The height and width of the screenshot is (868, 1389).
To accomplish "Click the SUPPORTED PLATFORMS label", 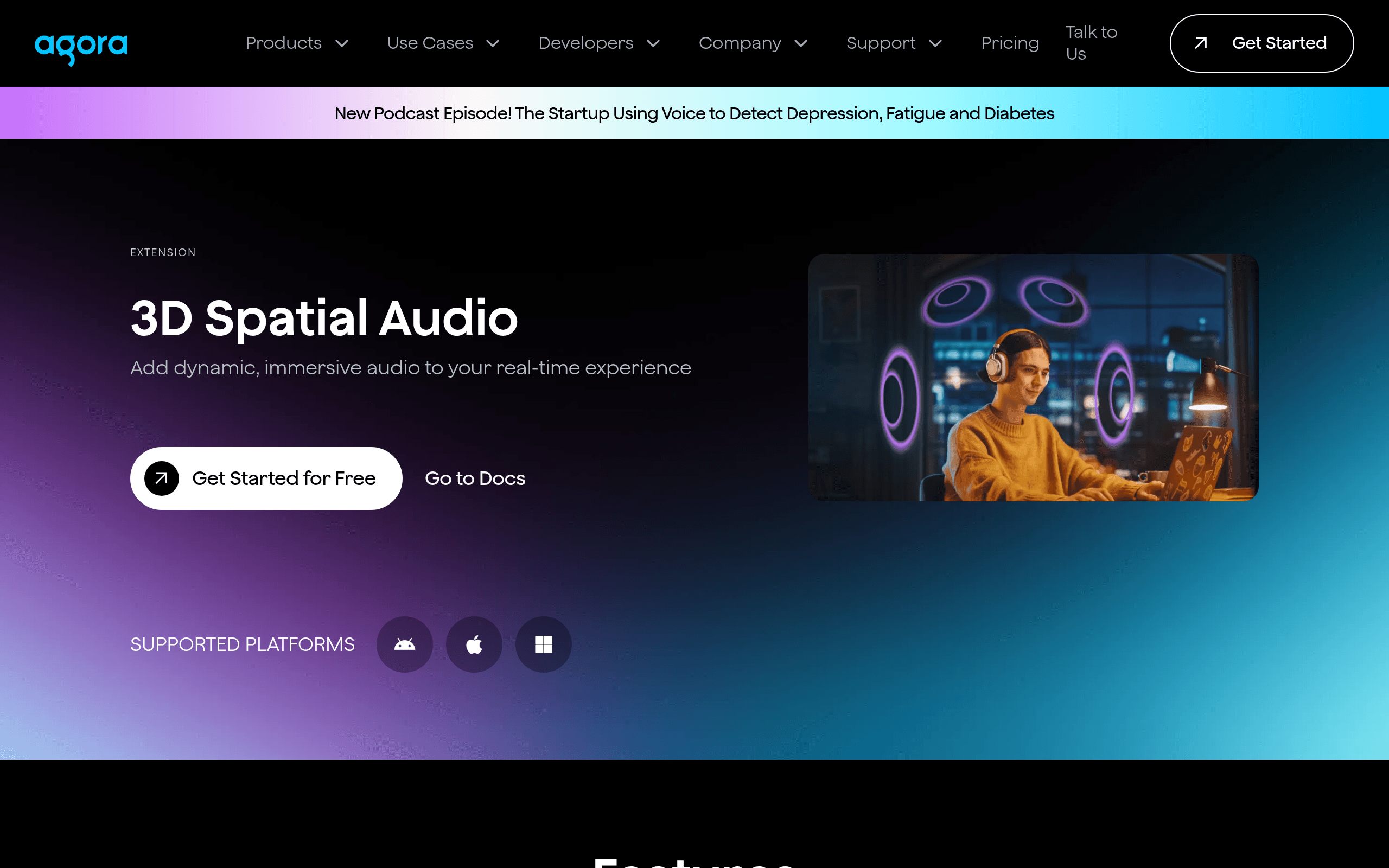I will pos(242,644).
